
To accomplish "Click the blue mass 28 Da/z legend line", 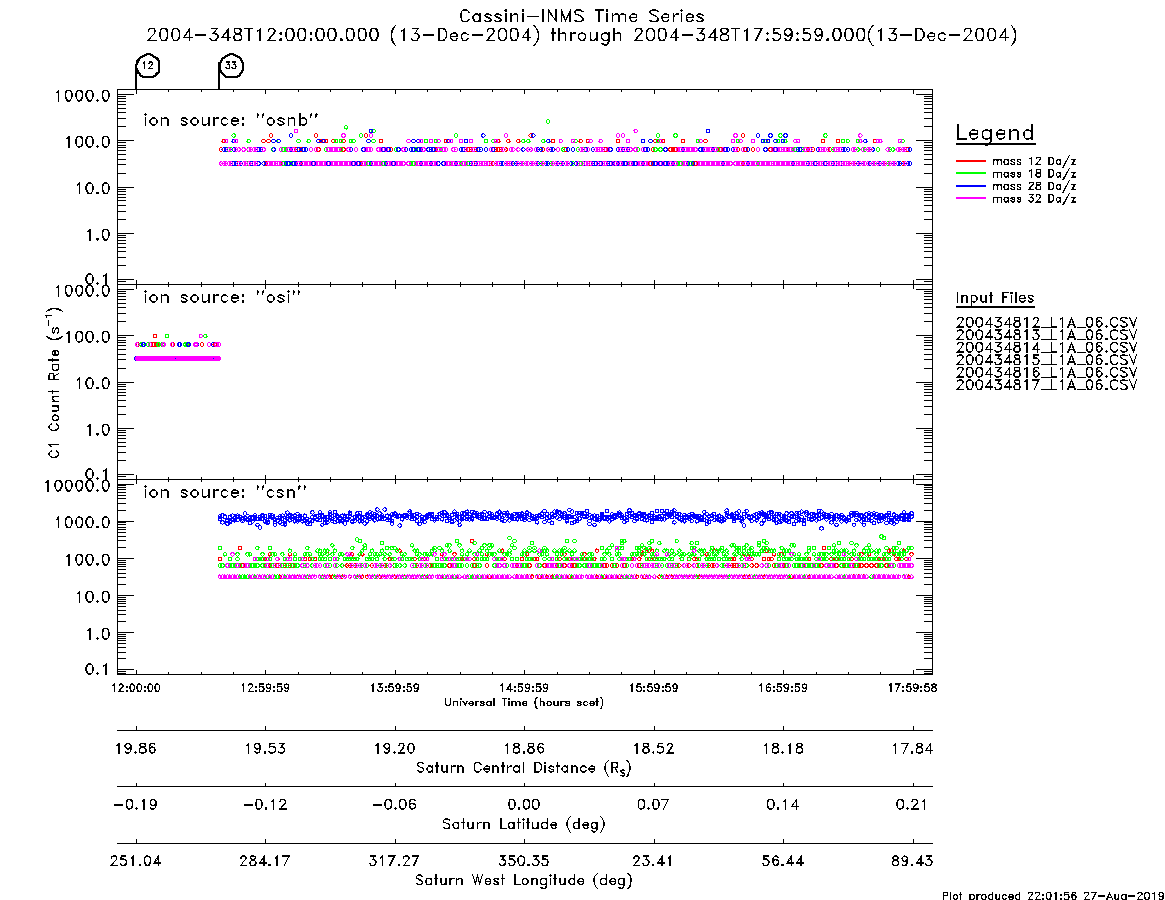I will click(970, 187).
